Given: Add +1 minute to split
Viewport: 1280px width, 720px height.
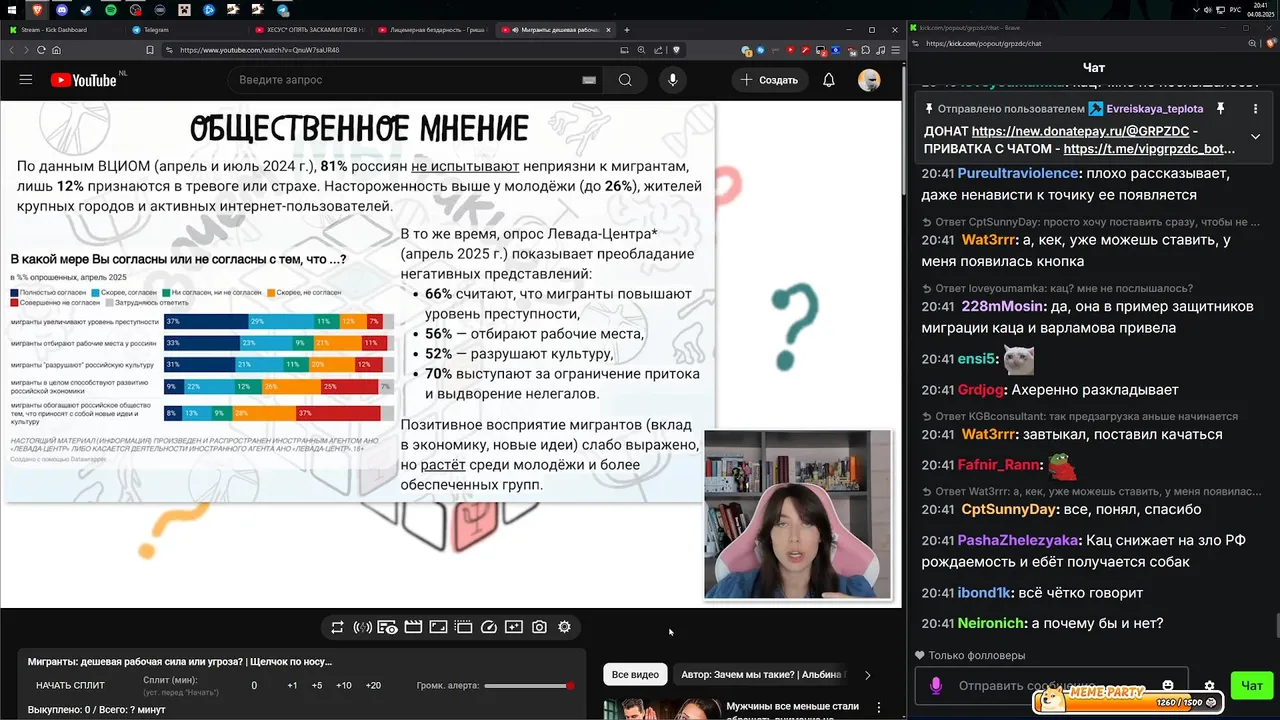Looking at the screenshot, I should (x=292, y=686).
